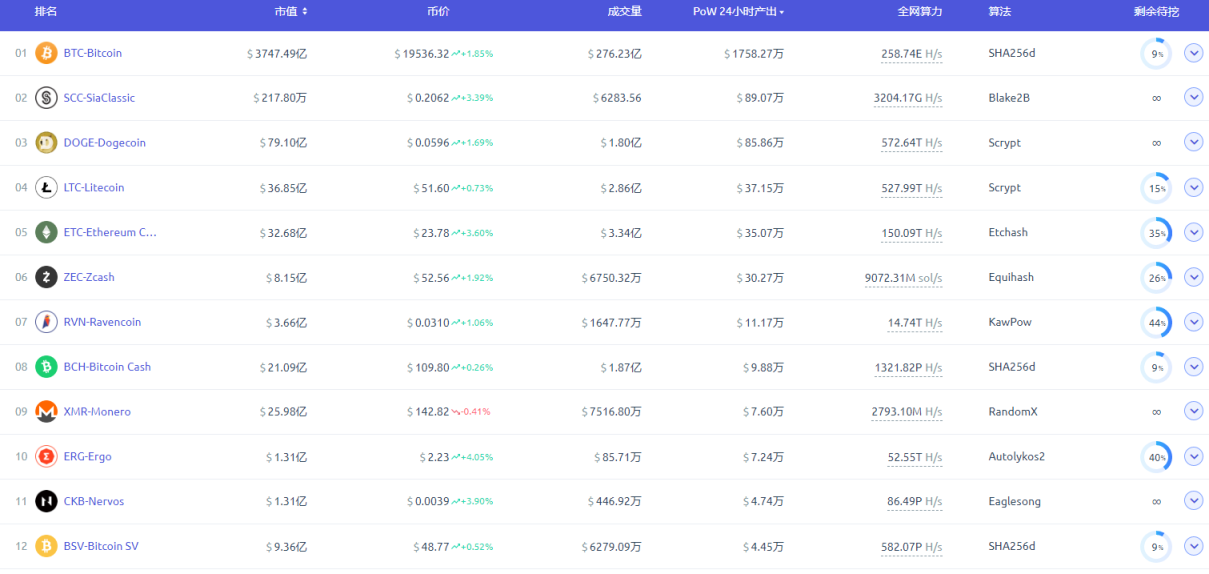Image resolution: width=1209 pixels, height=574 pixels.
Task: Expand the BSV-Bitcoin SV row chevron
Action: click(1193, 546)
